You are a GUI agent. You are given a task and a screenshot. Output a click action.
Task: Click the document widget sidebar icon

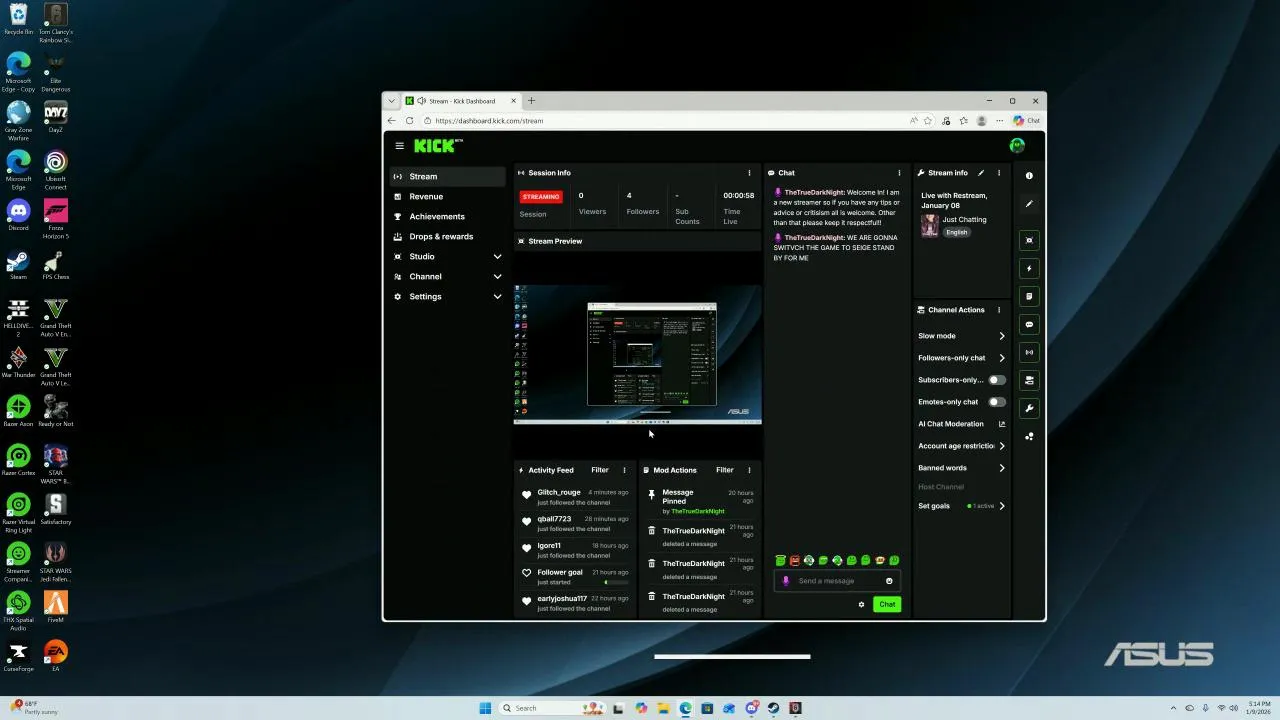point(1029,296)
